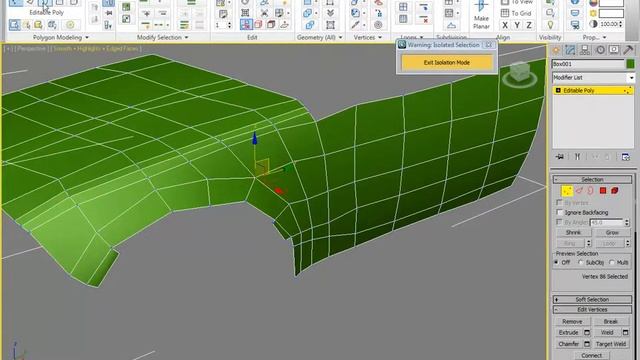
Task: Toggle By Angle checkbox
Action: (x=560, y=222)
